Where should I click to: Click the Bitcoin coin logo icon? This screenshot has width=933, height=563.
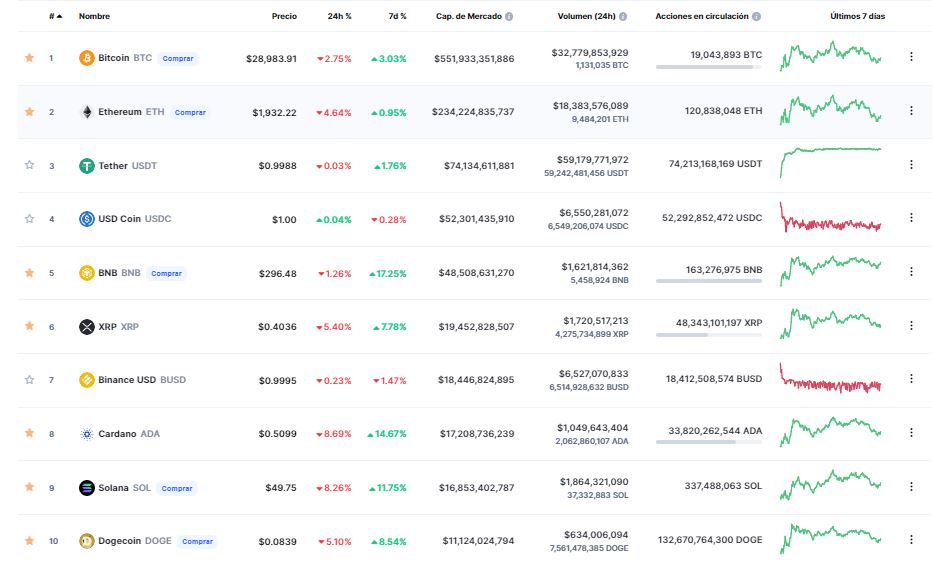(x=87, y=58)
